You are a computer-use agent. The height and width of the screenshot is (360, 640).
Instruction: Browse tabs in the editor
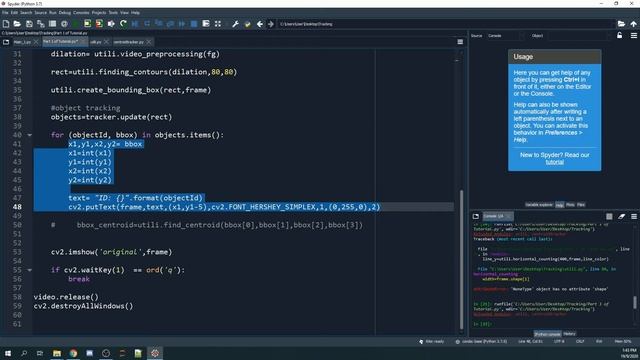(6, 42)
